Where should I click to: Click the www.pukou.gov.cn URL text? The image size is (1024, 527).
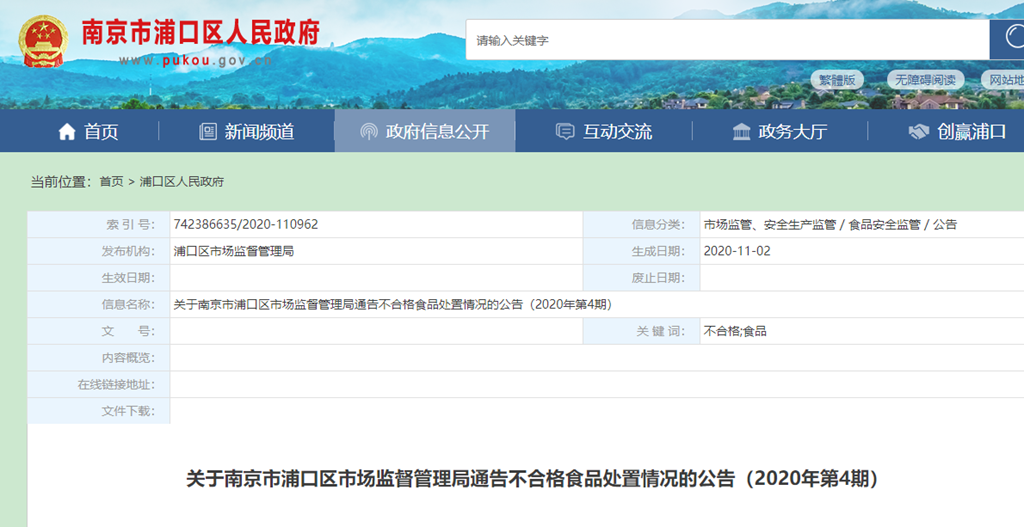(195, 61)
